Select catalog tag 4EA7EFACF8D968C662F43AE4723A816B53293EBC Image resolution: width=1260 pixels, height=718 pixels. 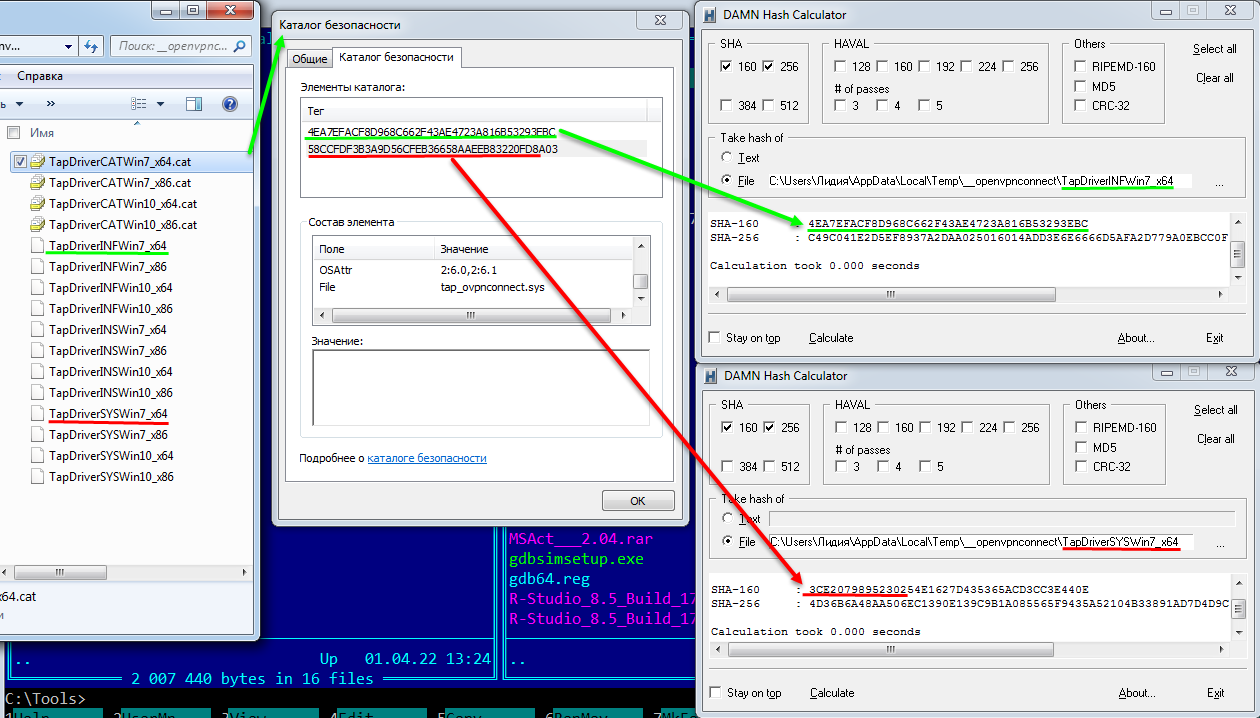[432, 131]
